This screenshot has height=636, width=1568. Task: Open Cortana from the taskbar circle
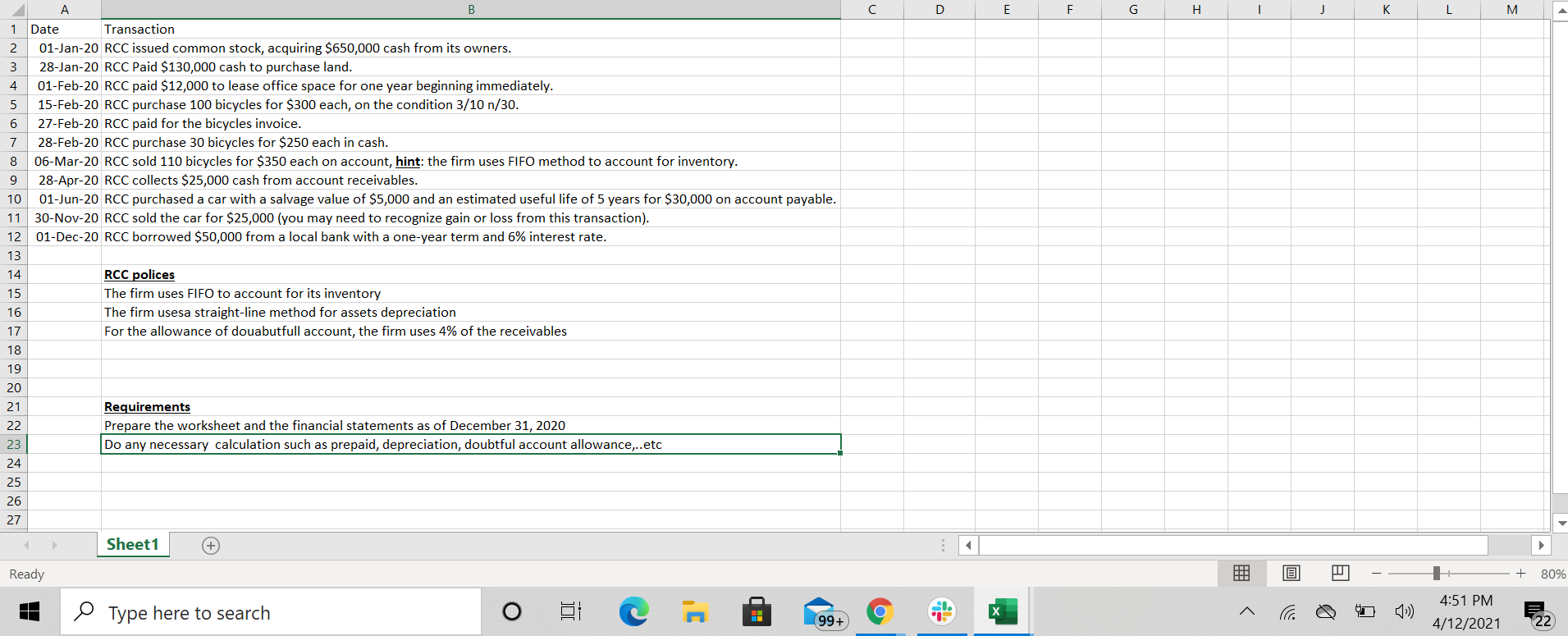pos(511,612)
